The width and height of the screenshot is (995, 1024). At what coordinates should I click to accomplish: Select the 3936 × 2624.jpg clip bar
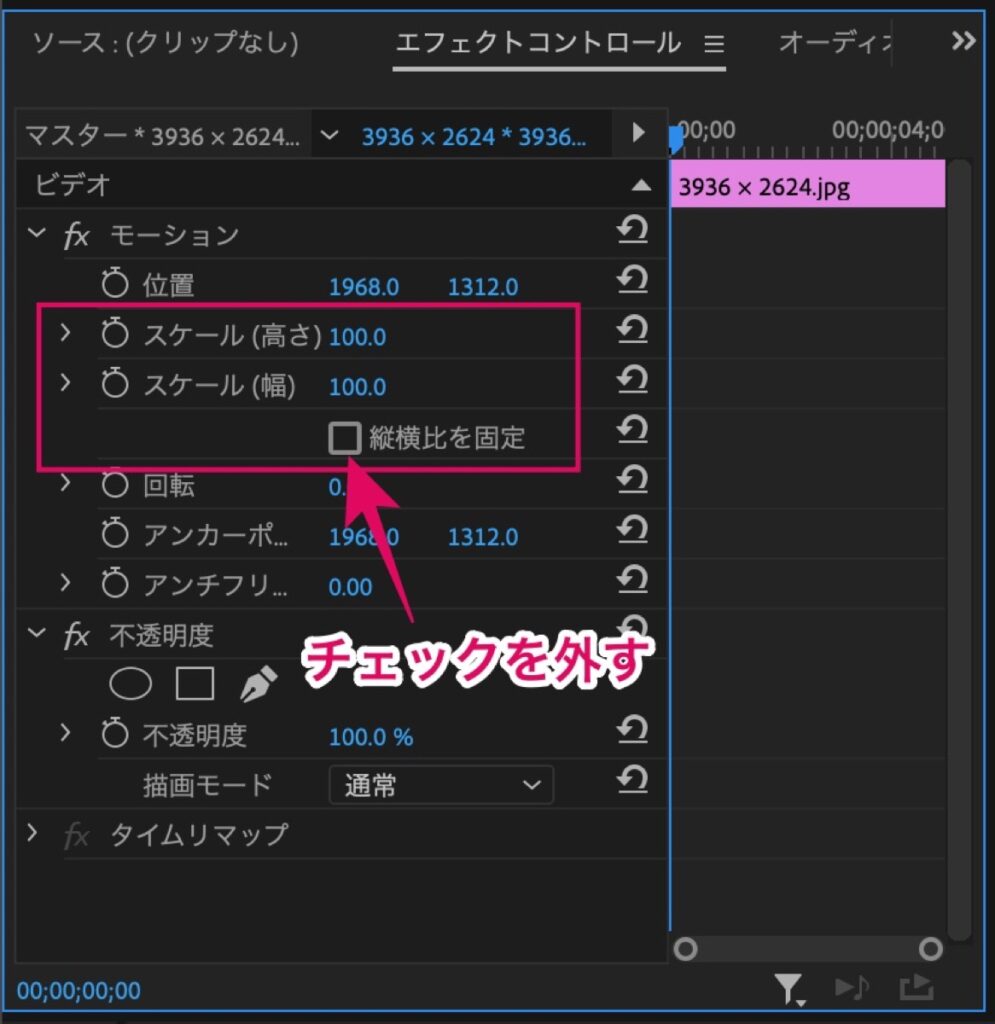coord(808,184)
